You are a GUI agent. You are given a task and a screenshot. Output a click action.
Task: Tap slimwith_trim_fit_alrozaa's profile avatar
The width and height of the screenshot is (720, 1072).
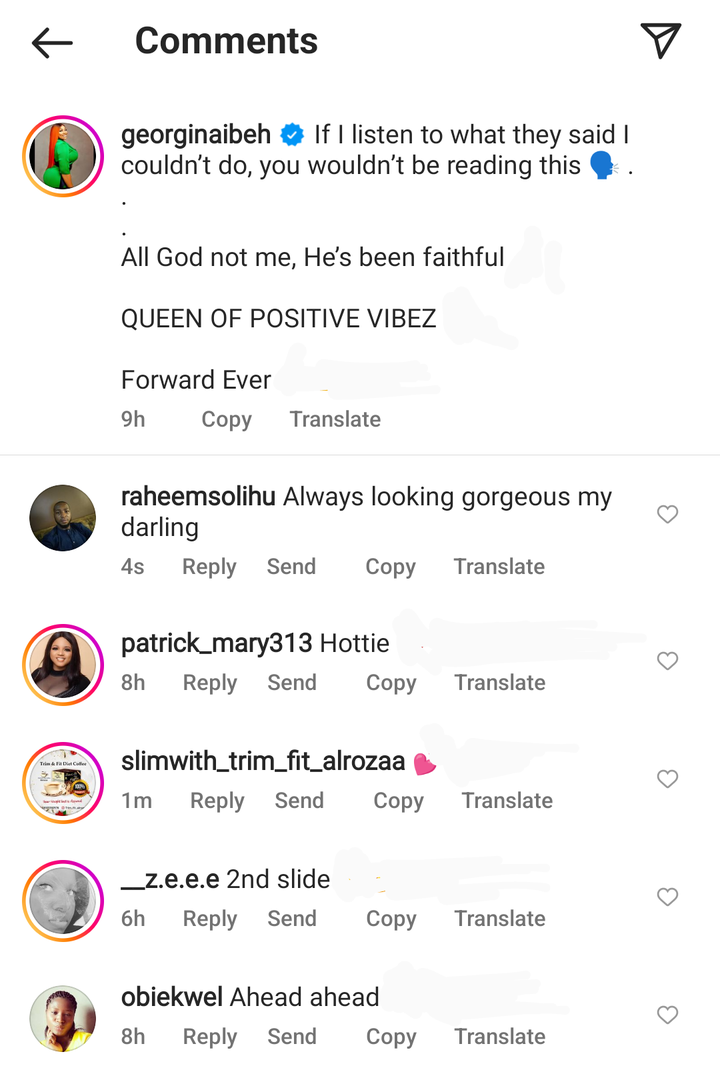(63, 783)
